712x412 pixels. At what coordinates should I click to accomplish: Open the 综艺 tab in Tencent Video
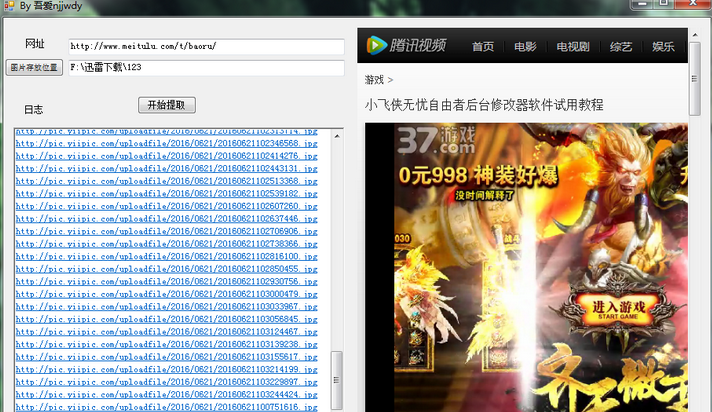coord(621,46)
